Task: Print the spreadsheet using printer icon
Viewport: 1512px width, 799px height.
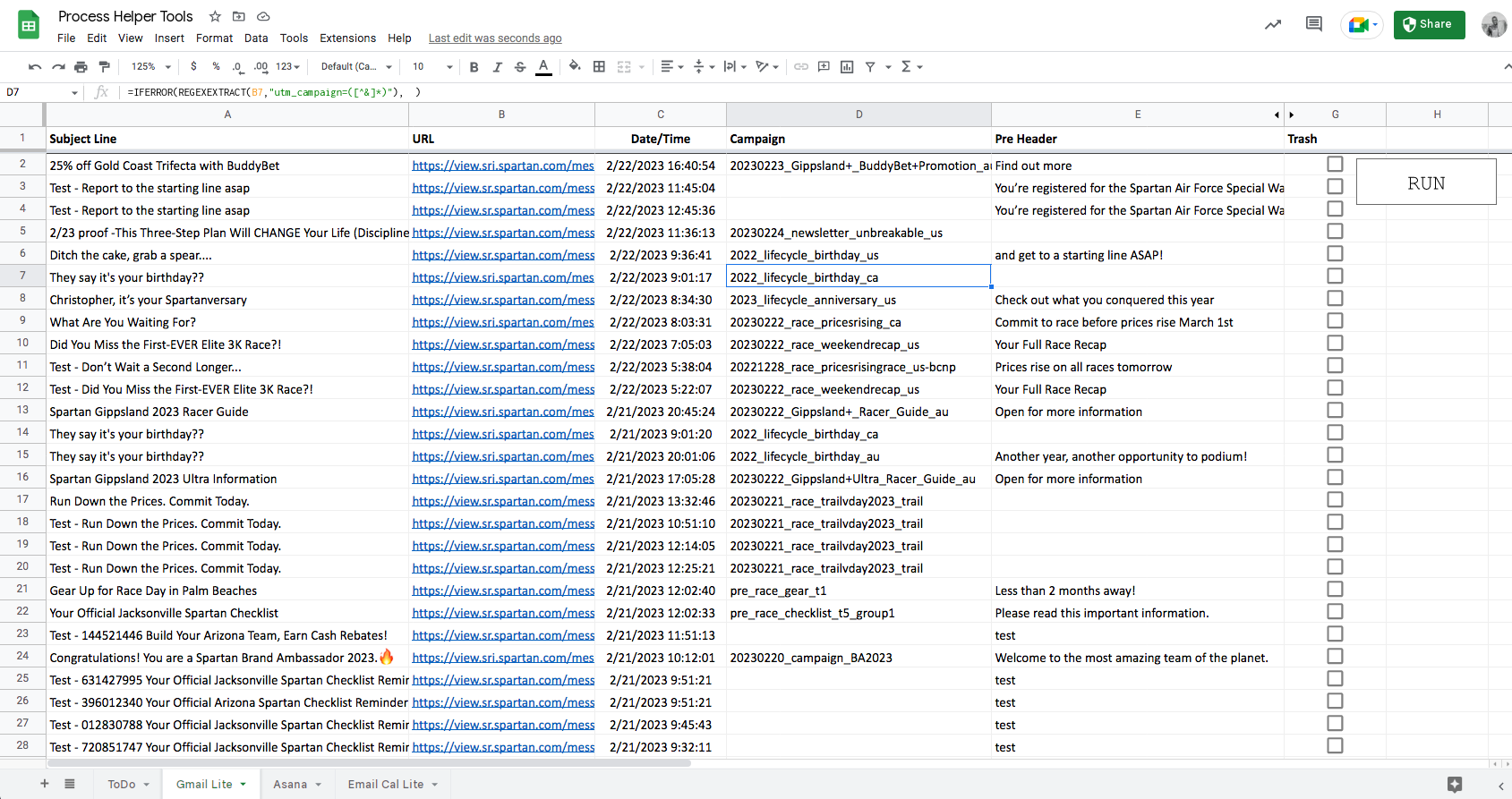Action: click(81, 67)
